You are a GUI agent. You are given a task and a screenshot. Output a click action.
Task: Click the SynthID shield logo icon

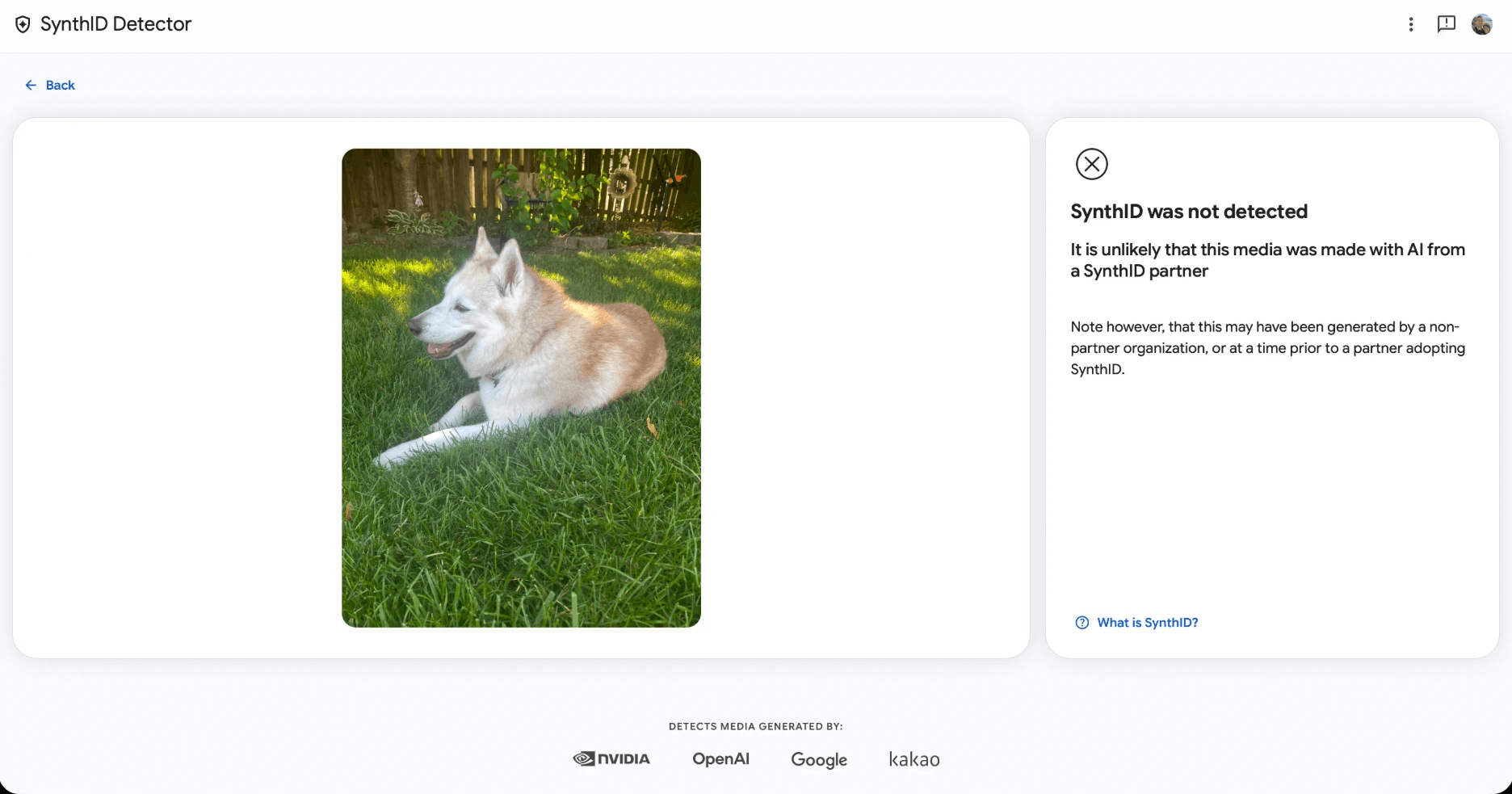[x=23, y=24]
